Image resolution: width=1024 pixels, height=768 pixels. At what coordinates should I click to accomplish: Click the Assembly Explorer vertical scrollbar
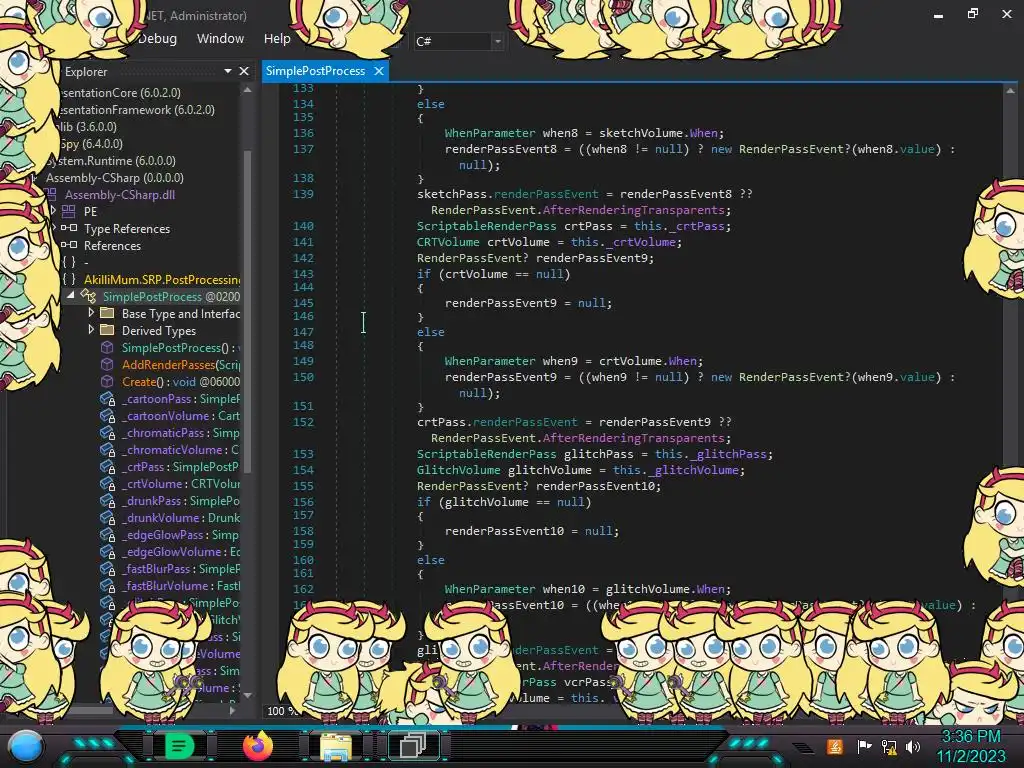(x=247, y=310)
